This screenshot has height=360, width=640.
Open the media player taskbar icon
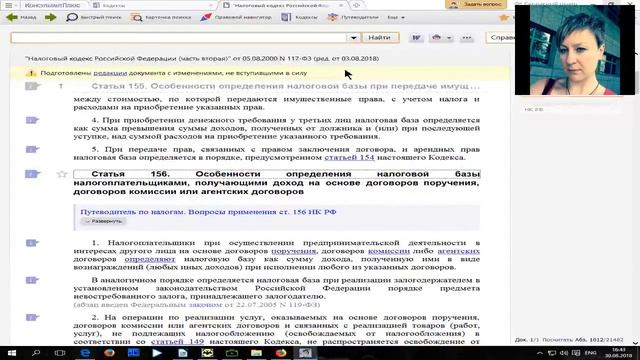click(x=157, y=353)
